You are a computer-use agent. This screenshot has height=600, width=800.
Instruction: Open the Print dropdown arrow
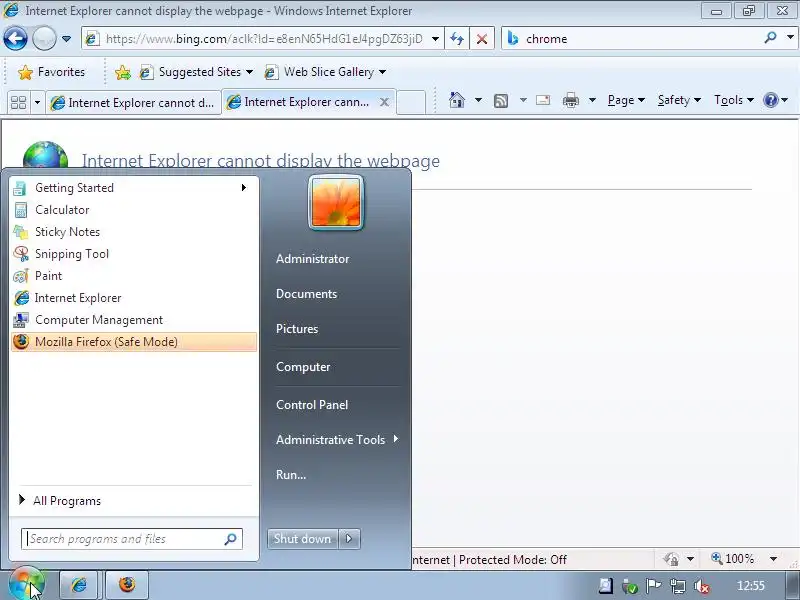592,100
